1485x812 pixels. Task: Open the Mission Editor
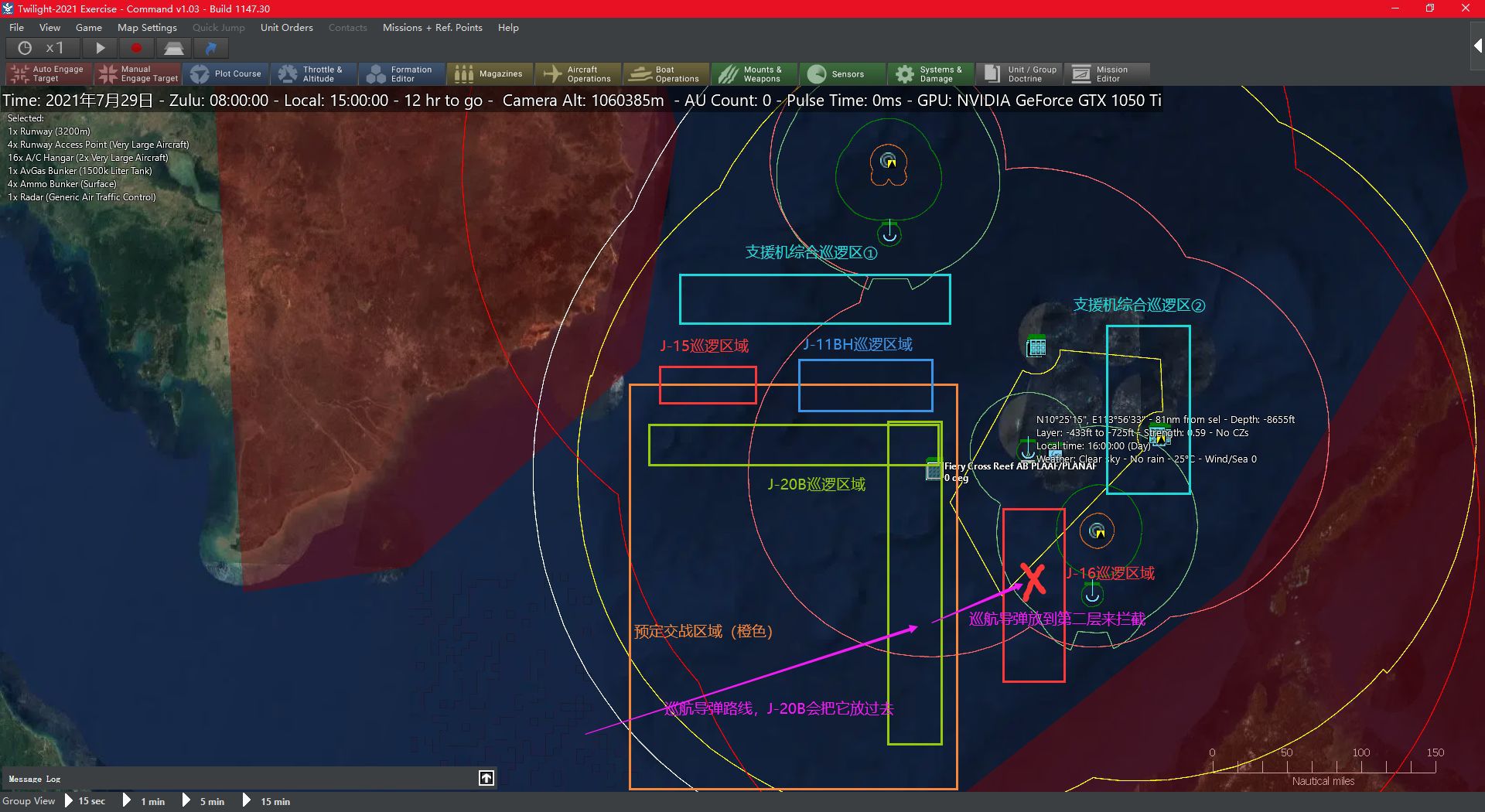click(x=1106, y=74)
